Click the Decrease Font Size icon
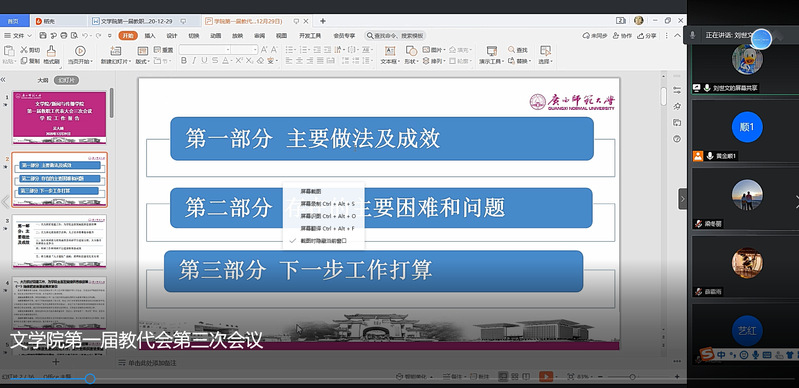Screen dimensions: 799x388 (x=274, y=49)
